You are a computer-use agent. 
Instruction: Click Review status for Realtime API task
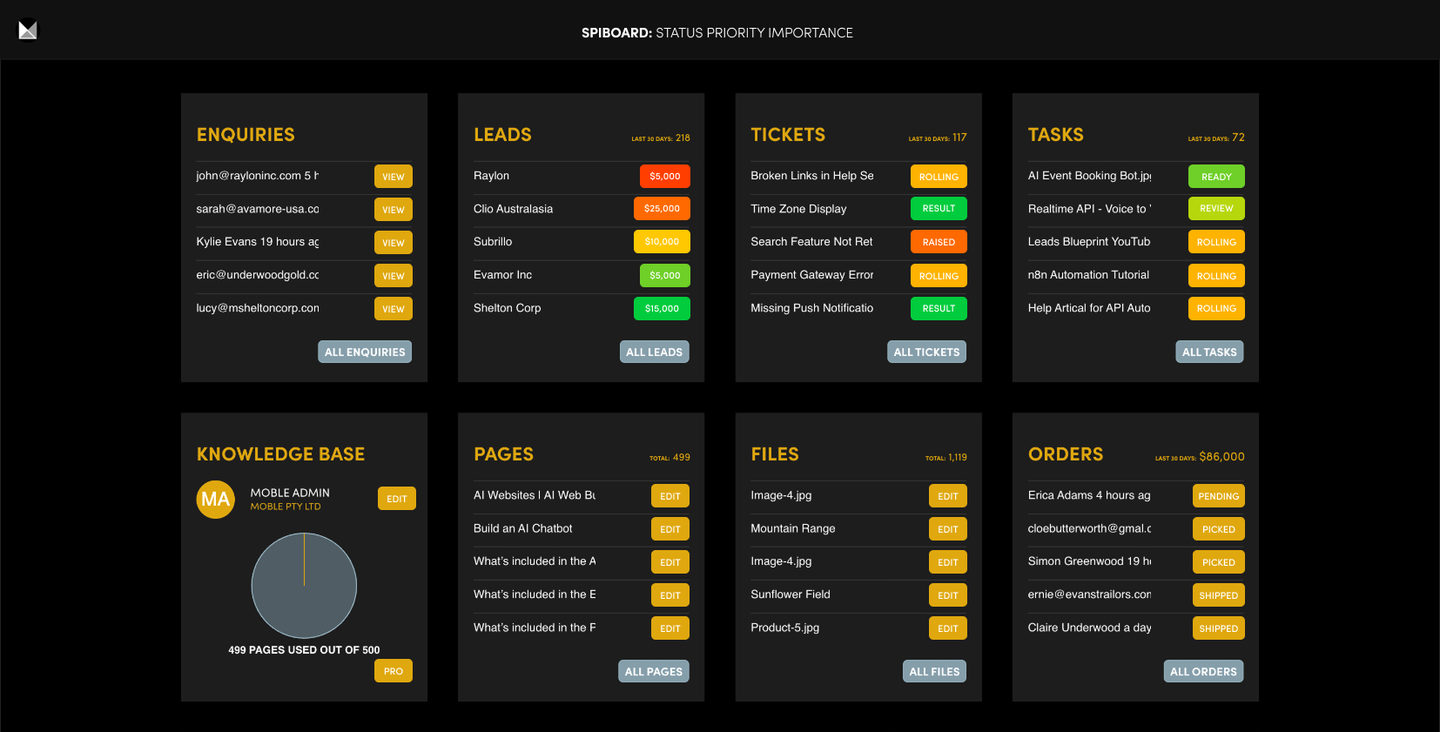pyautogui.click(x=1216, y=209)
